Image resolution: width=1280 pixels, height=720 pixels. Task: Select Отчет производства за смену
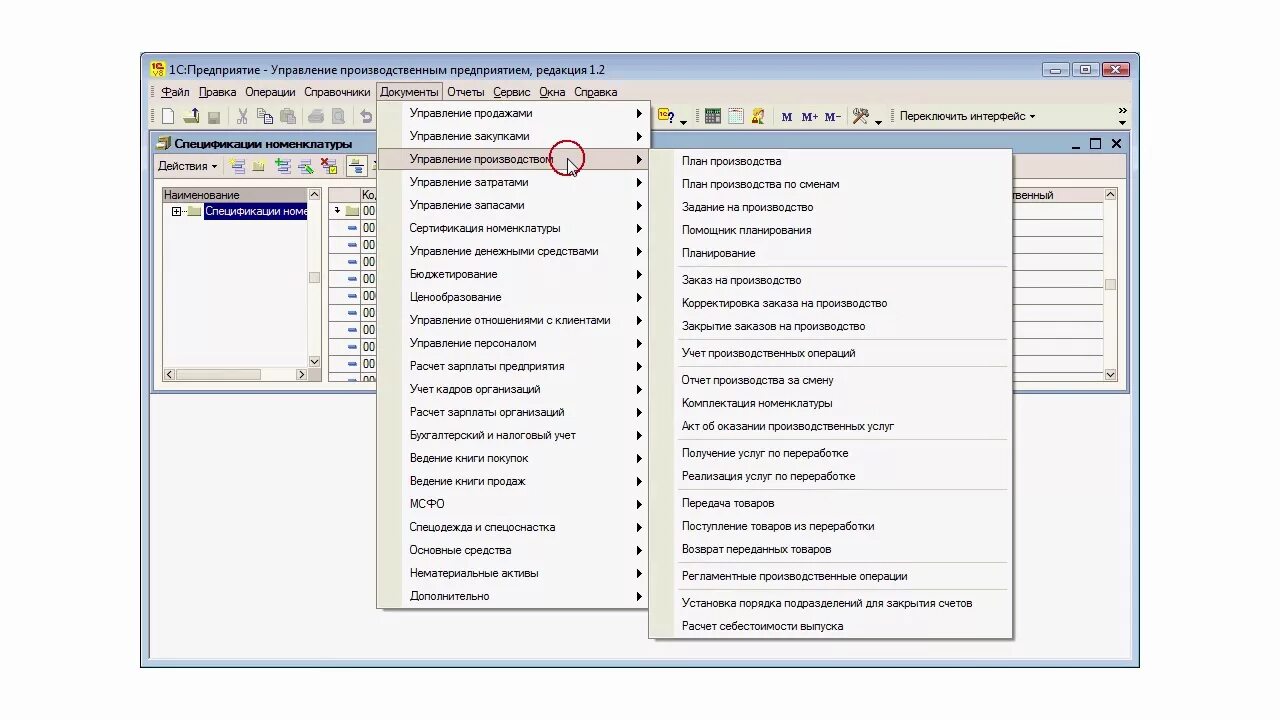830,380
